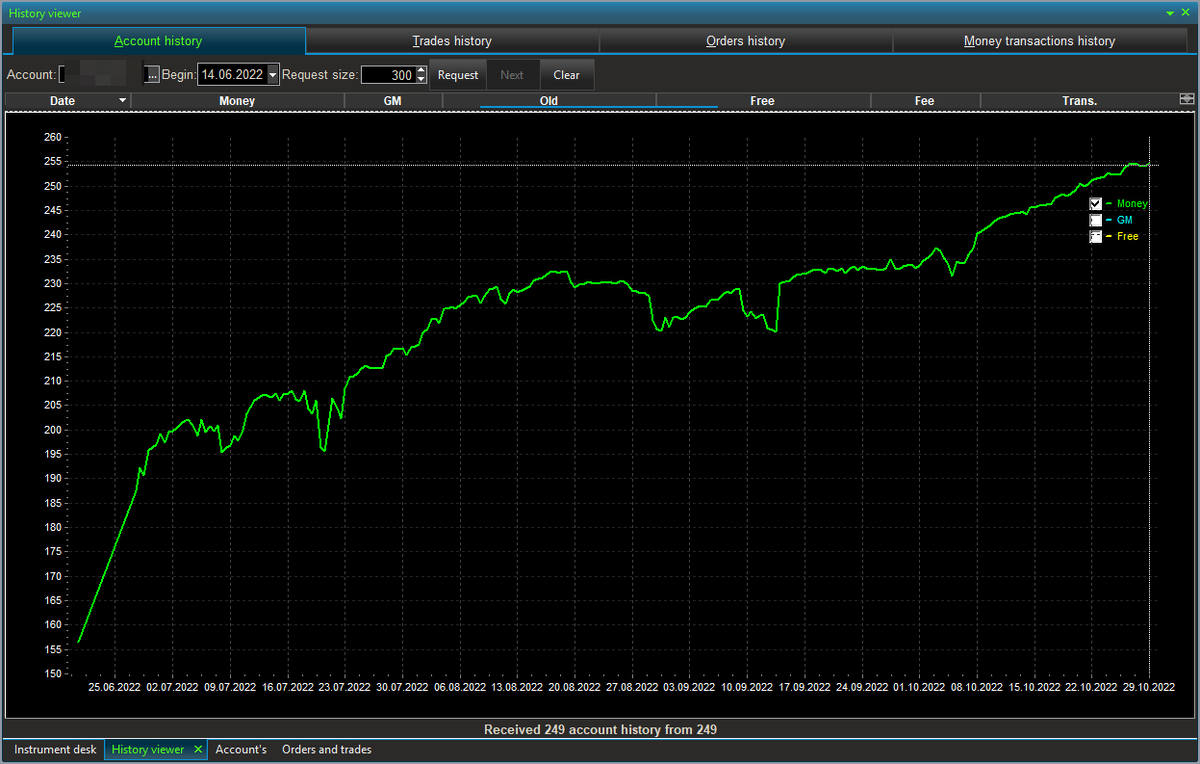Click y-axis value label 150
This screenshot has width=1200, height=764.
pos(53,674)
